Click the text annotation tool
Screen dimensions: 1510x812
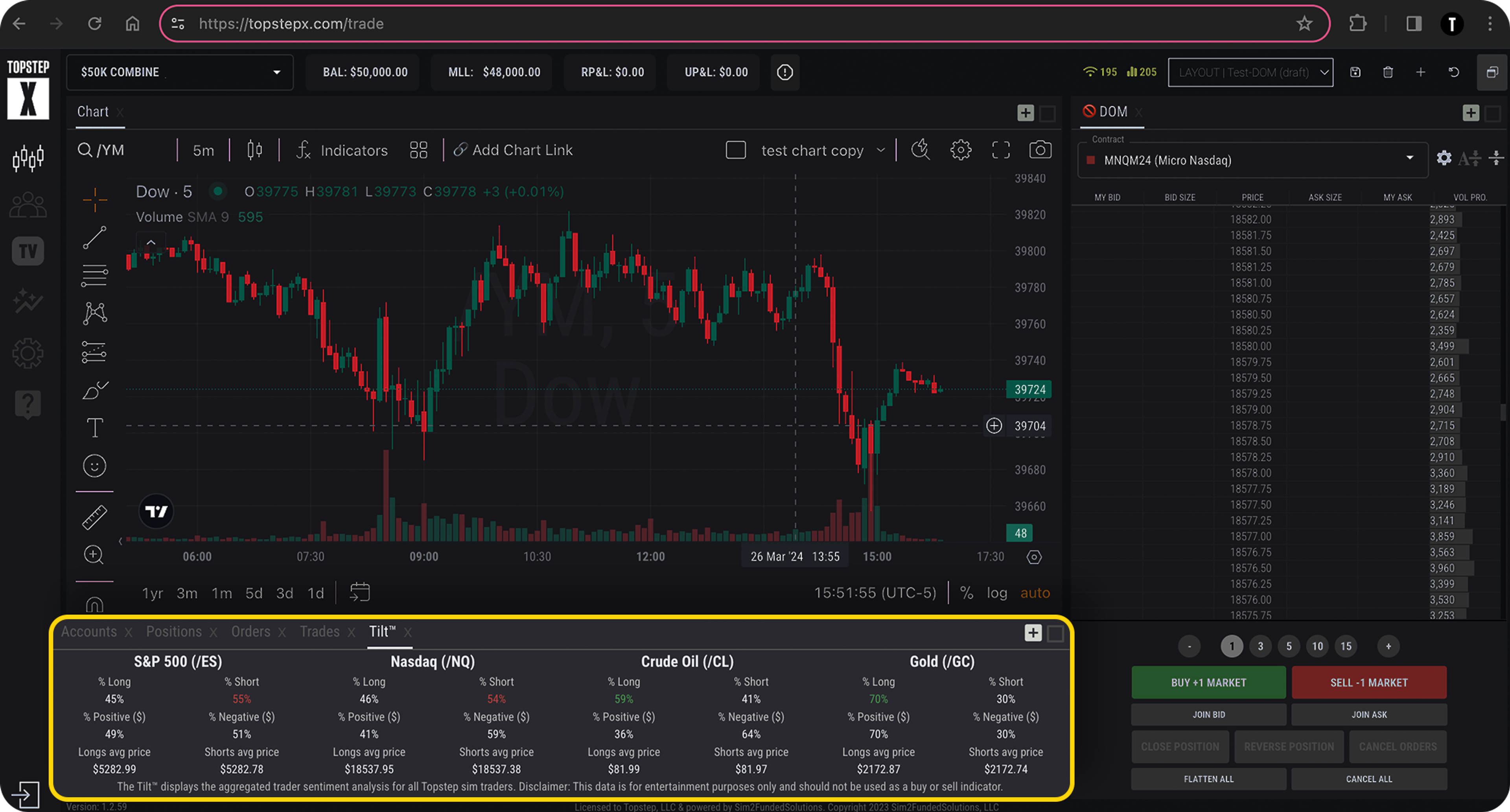coord(94,428)
